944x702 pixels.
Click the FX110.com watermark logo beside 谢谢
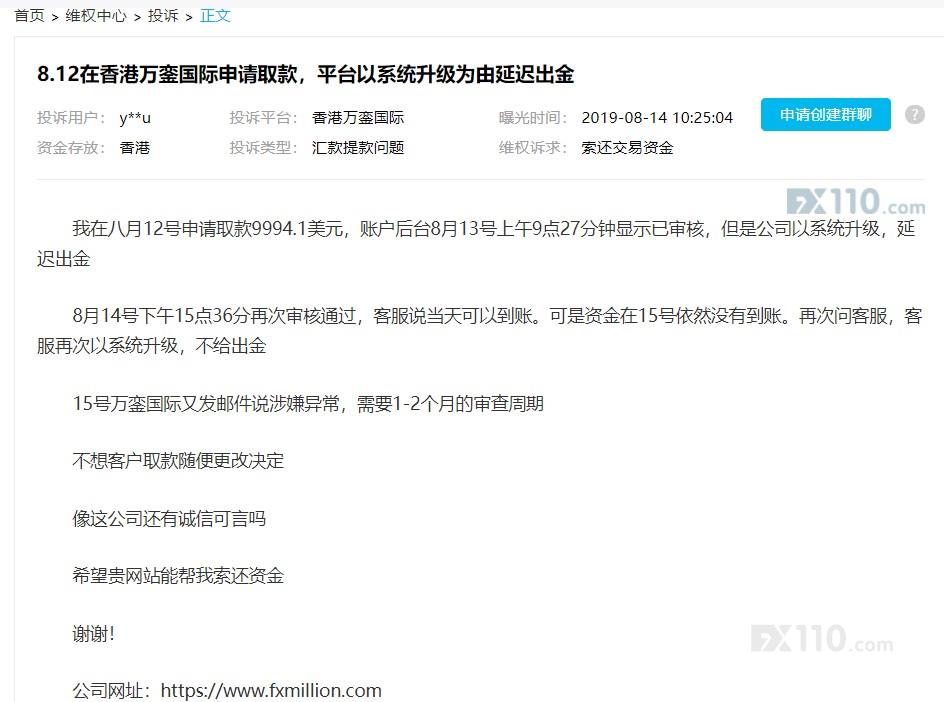pos(821,639)
